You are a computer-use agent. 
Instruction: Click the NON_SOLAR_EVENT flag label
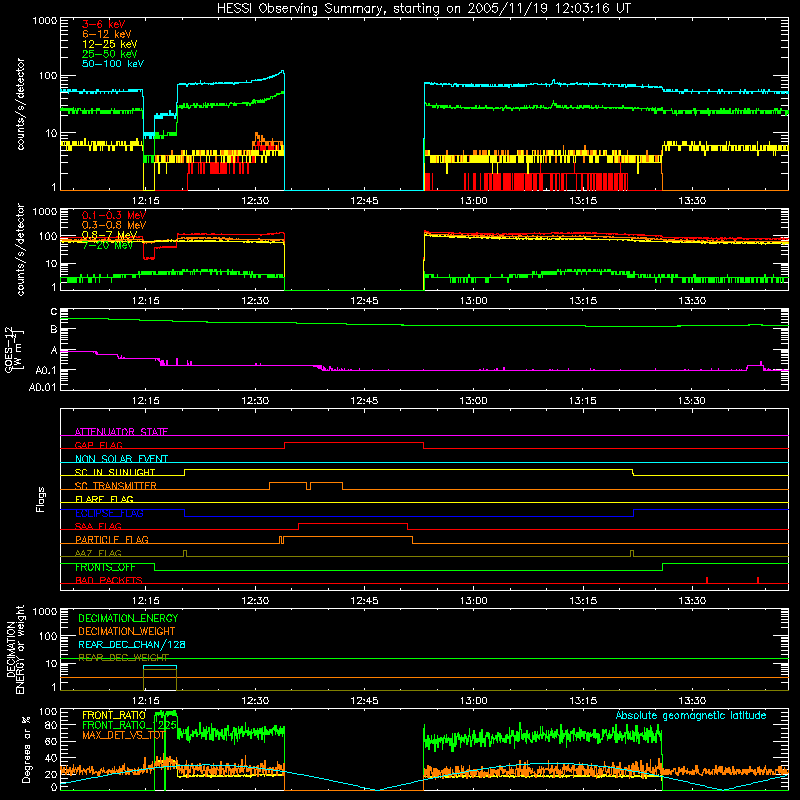click(121, 459)
